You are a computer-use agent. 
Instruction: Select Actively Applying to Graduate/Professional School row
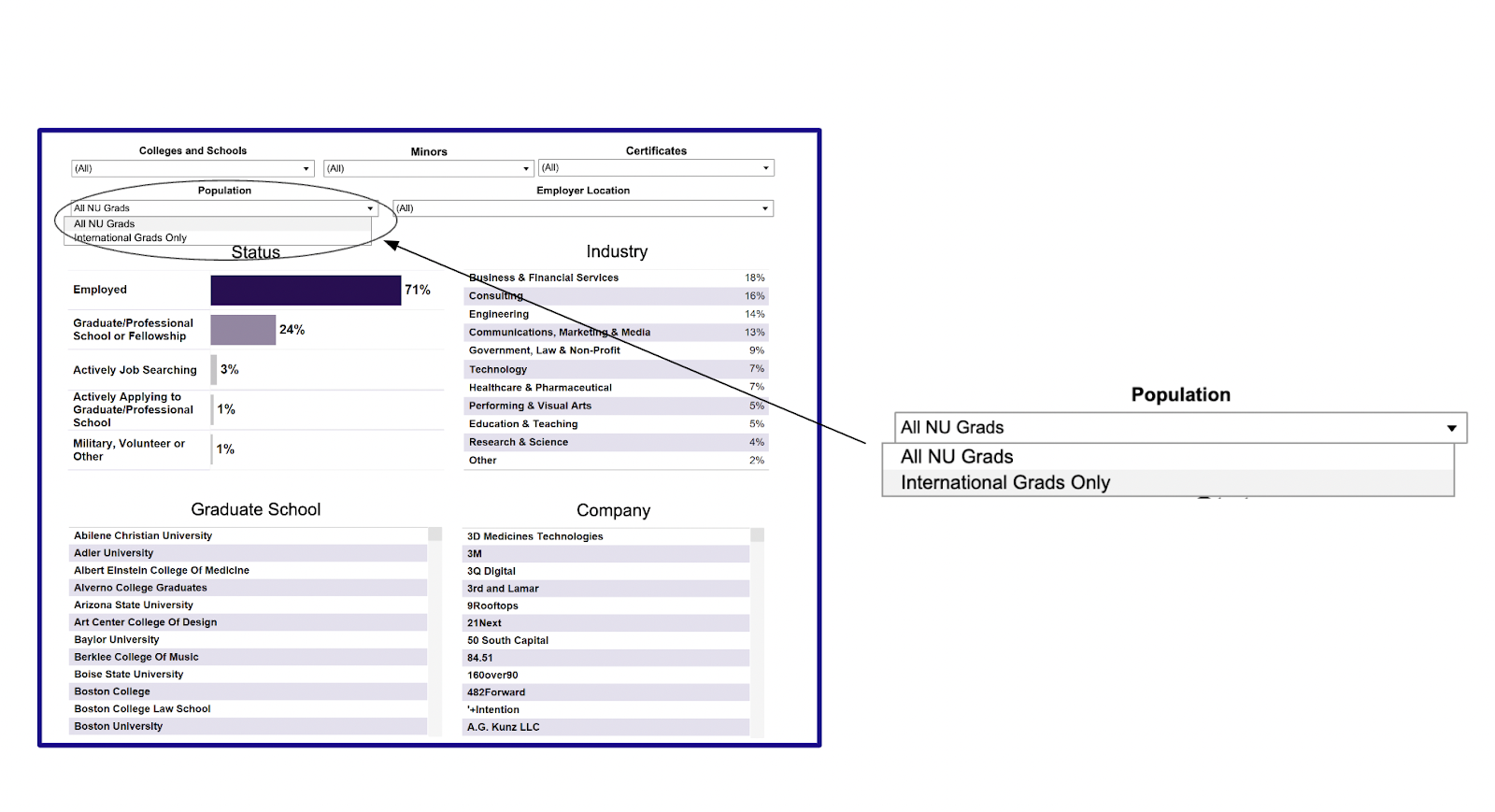coord(256,409)
